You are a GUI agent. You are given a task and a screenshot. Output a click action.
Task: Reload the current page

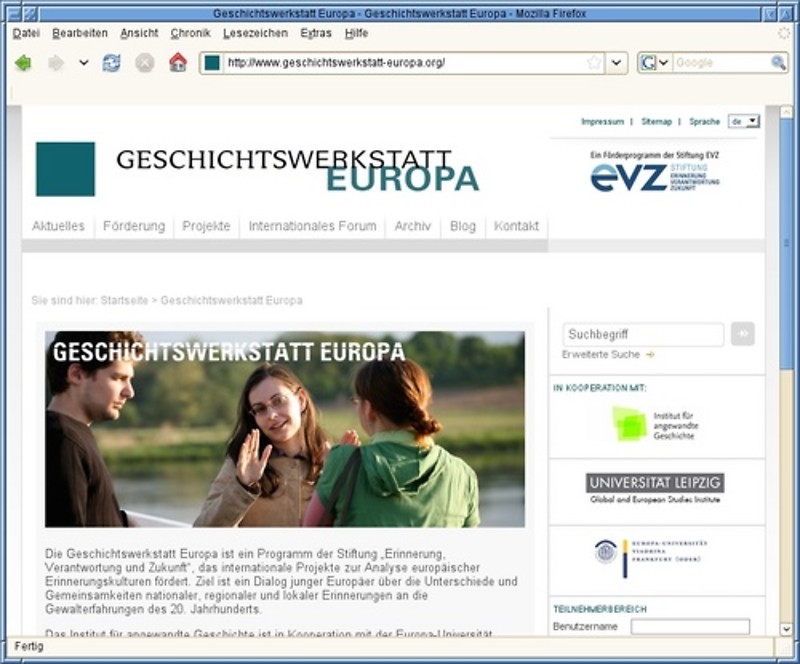pos(112,63)
